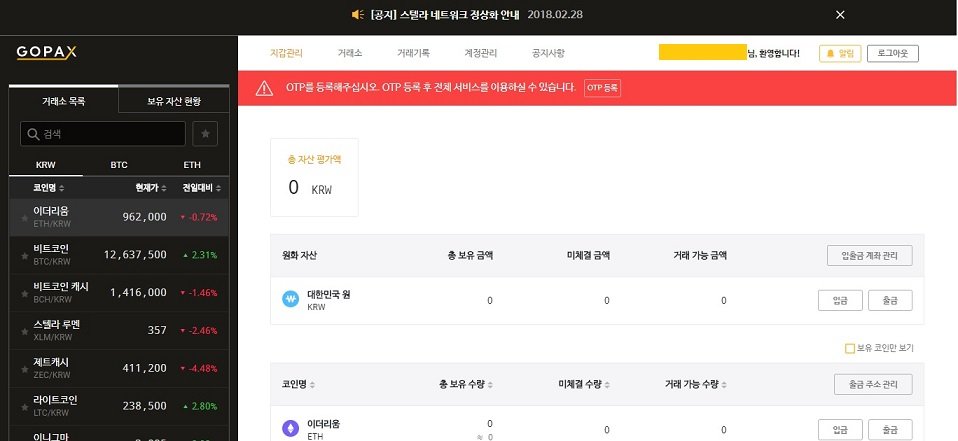The width and height of the screenshot is (958, 441).
Task: Sort market list by 현재가
Action: pyautogui.click(x=152, y=187)
